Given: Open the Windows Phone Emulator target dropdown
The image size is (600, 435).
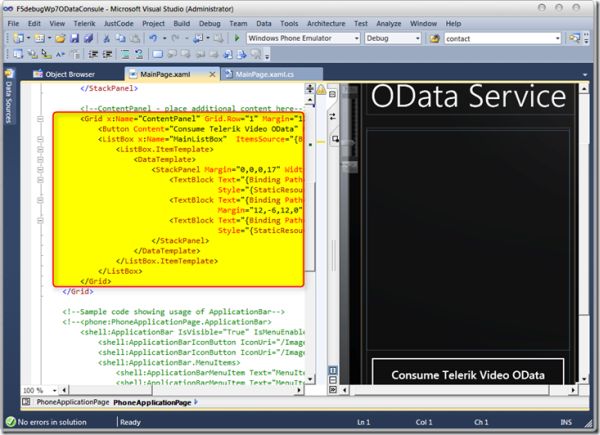Looking at the screenshot, I should tap(357, 38).
